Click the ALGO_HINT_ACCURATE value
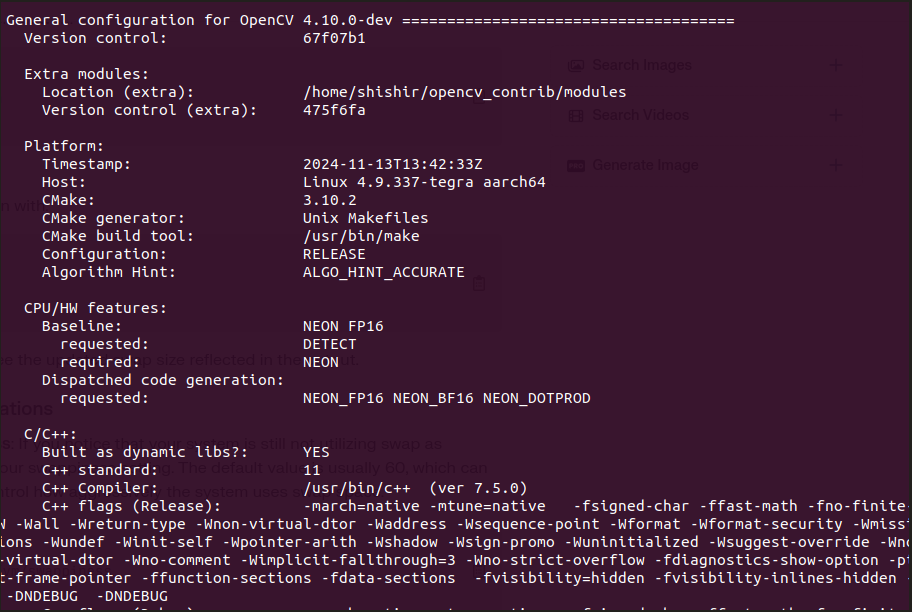Image resolution: width=912 pixels, height=612 pixels. 383,272
